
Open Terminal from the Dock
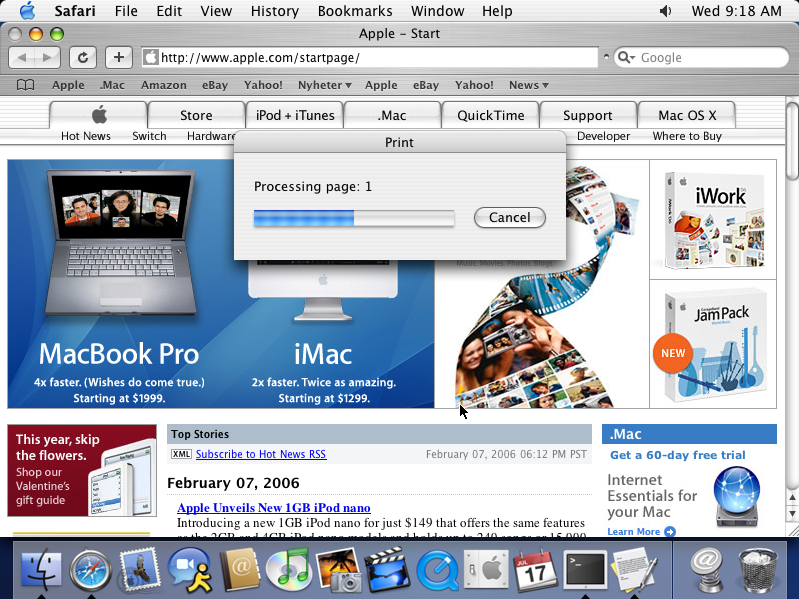(x=585, y=569)
